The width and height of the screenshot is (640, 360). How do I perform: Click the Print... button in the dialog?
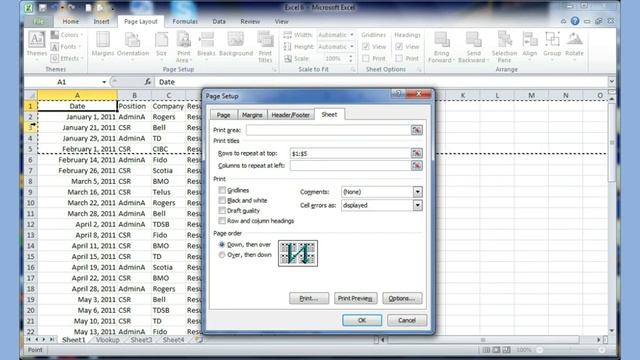pos(309,298)
